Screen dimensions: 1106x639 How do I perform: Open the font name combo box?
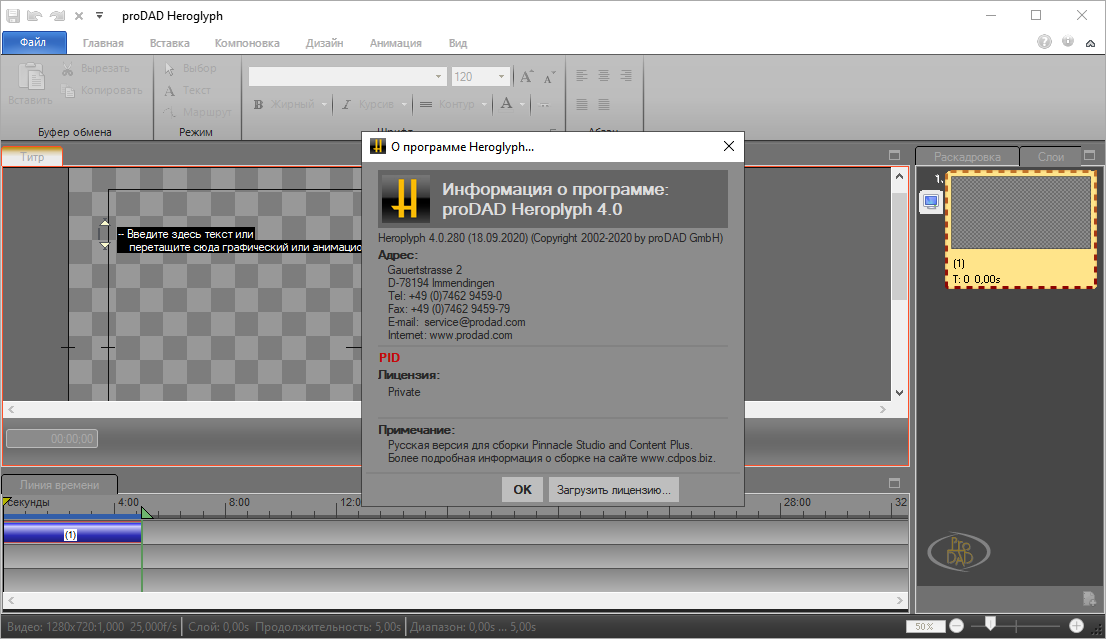[348, 76]
